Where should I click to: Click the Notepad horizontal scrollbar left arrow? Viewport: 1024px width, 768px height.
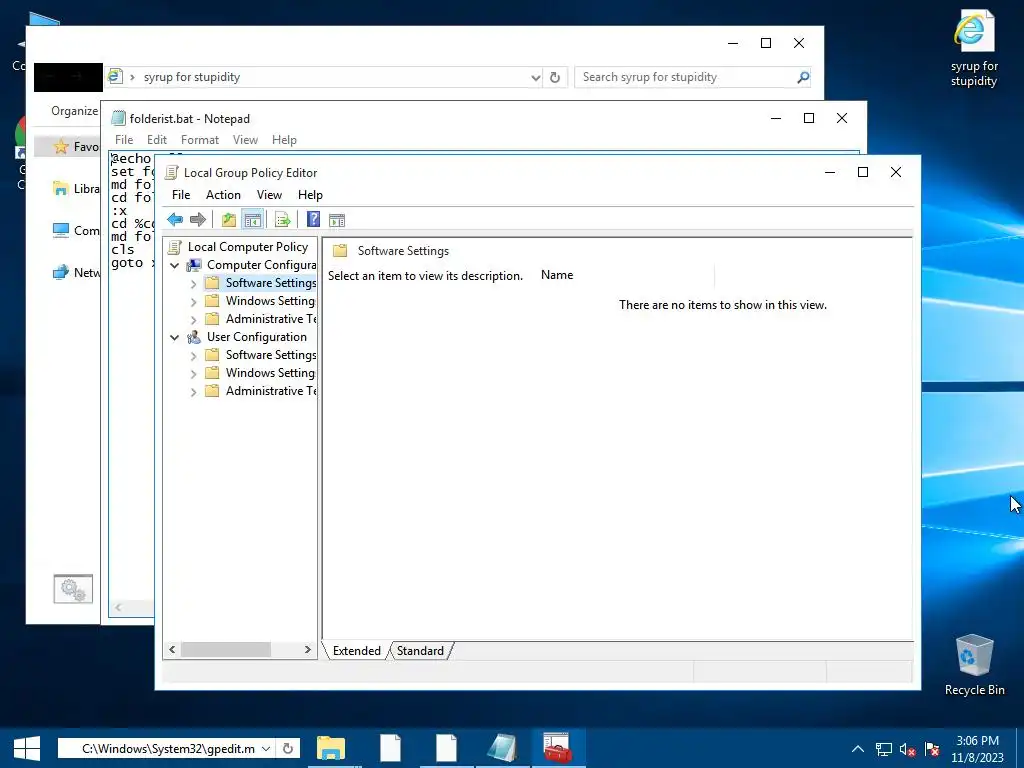118,607
